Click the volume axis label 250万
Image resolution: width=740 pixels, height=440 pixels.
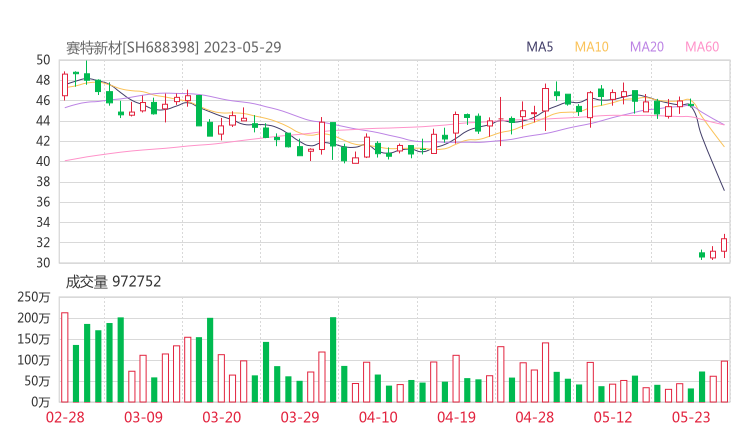[x=34, y=297]
